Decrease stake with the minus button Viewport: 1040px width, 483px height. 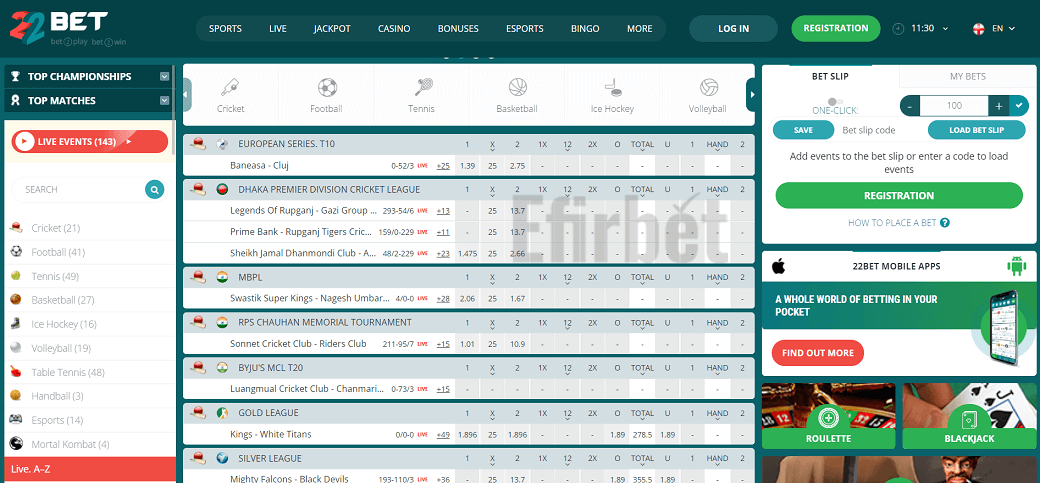[x=910, y=105]
